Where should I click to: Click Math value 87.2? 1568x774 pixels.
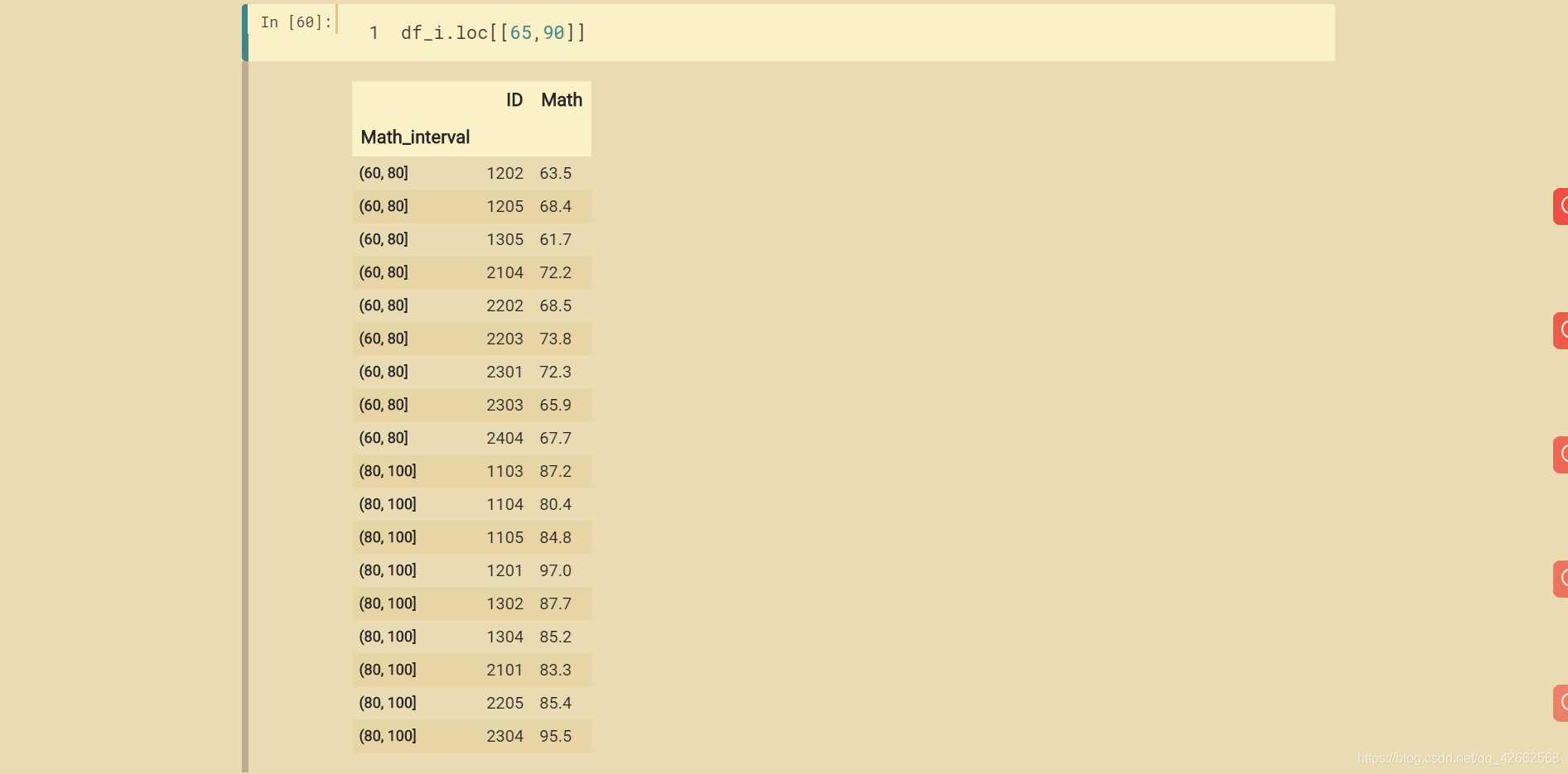[x=555, y=471]
